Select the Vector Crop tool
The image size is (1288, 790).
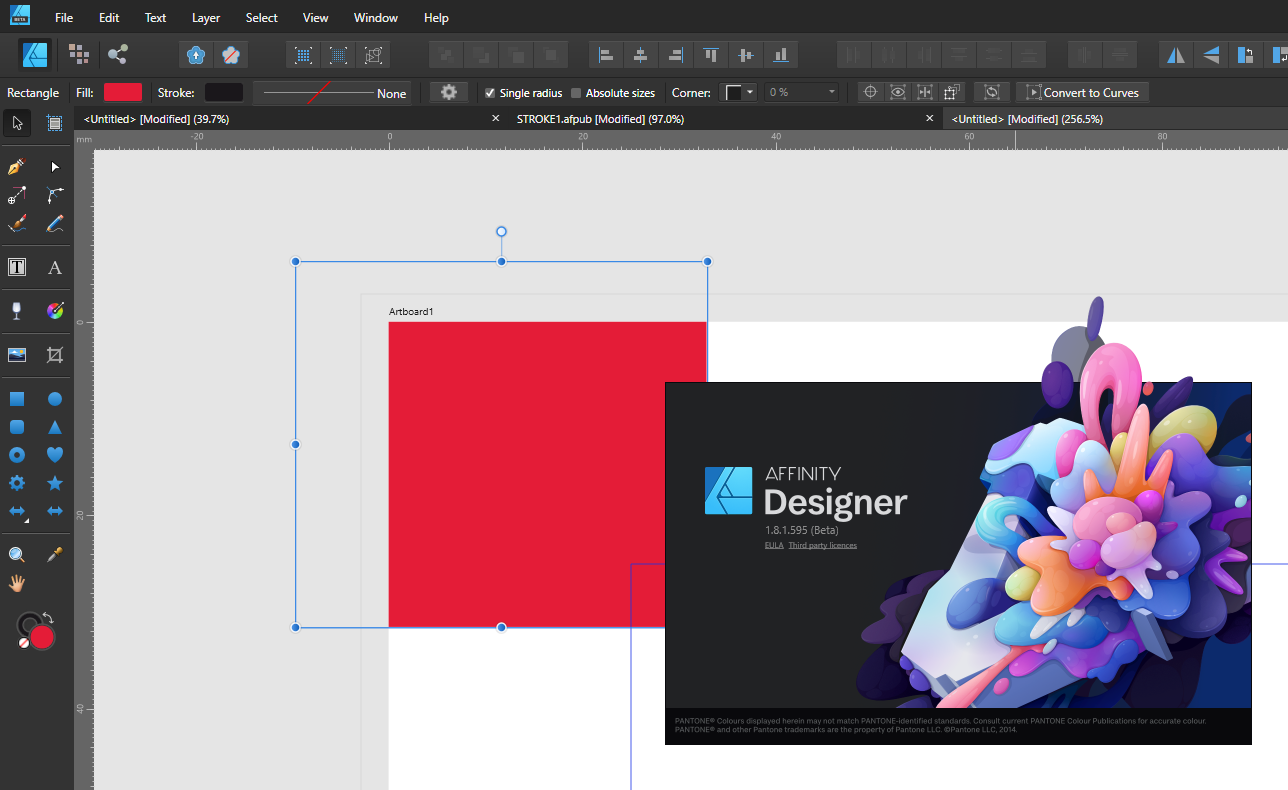click(55, 355)
